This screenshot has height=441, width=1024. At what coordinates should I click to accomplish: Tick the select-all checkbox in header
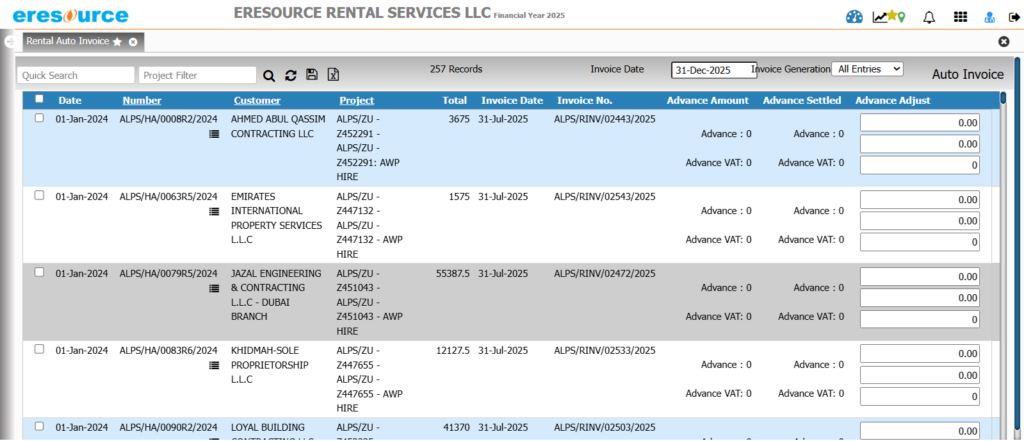pyautogui.click(x=39, y=99)
